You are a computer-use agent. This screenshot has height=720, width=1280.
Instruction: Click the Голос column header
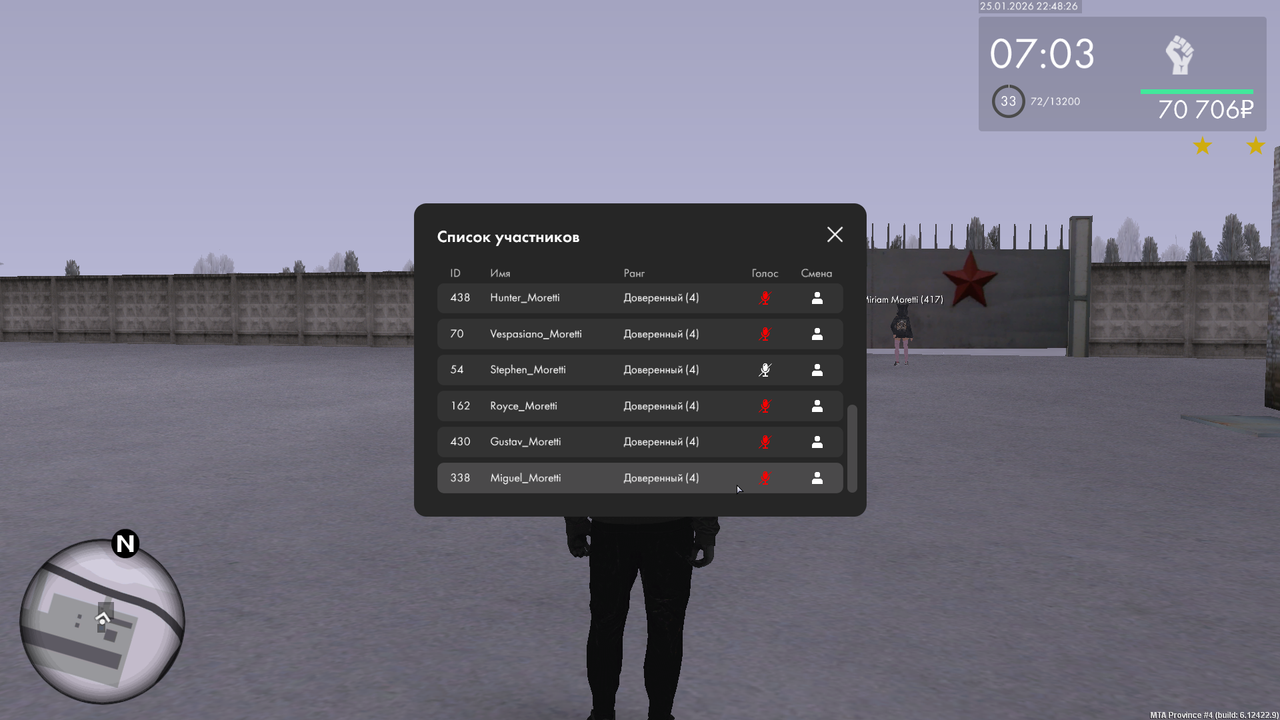coord(765,273)
